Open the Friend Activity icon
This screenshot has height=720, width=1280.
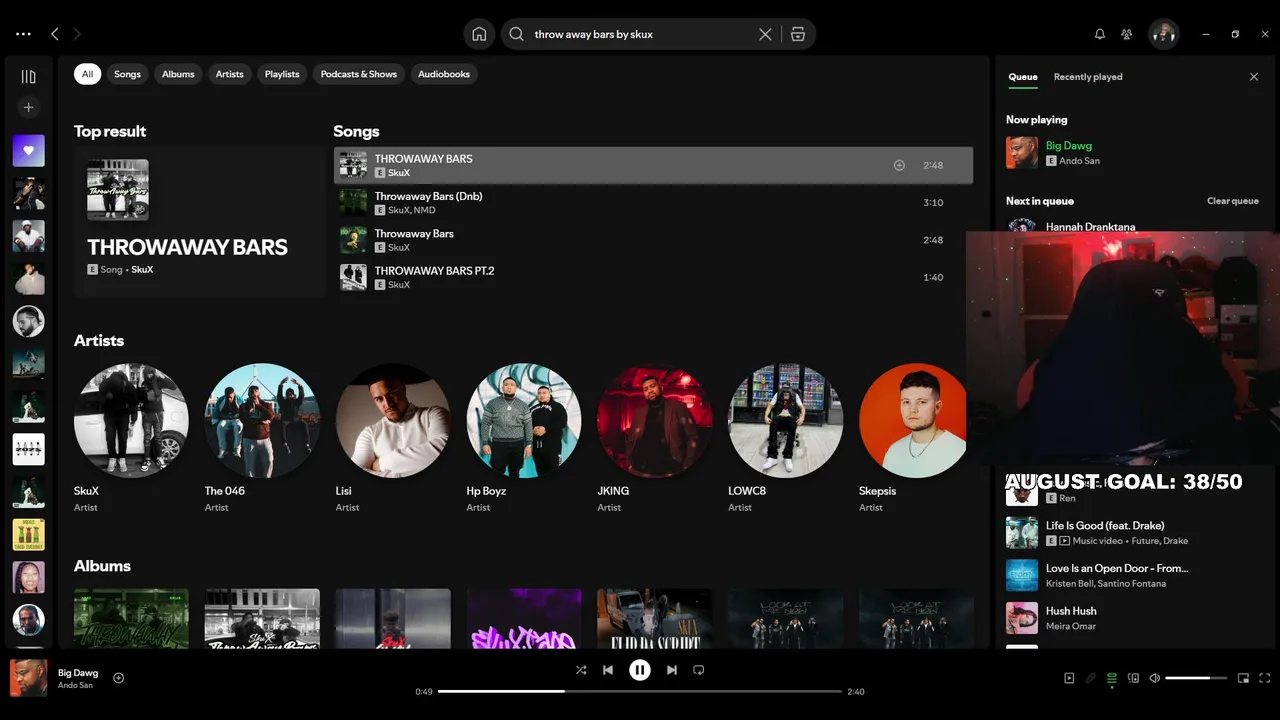click(x=1127, y=34)
